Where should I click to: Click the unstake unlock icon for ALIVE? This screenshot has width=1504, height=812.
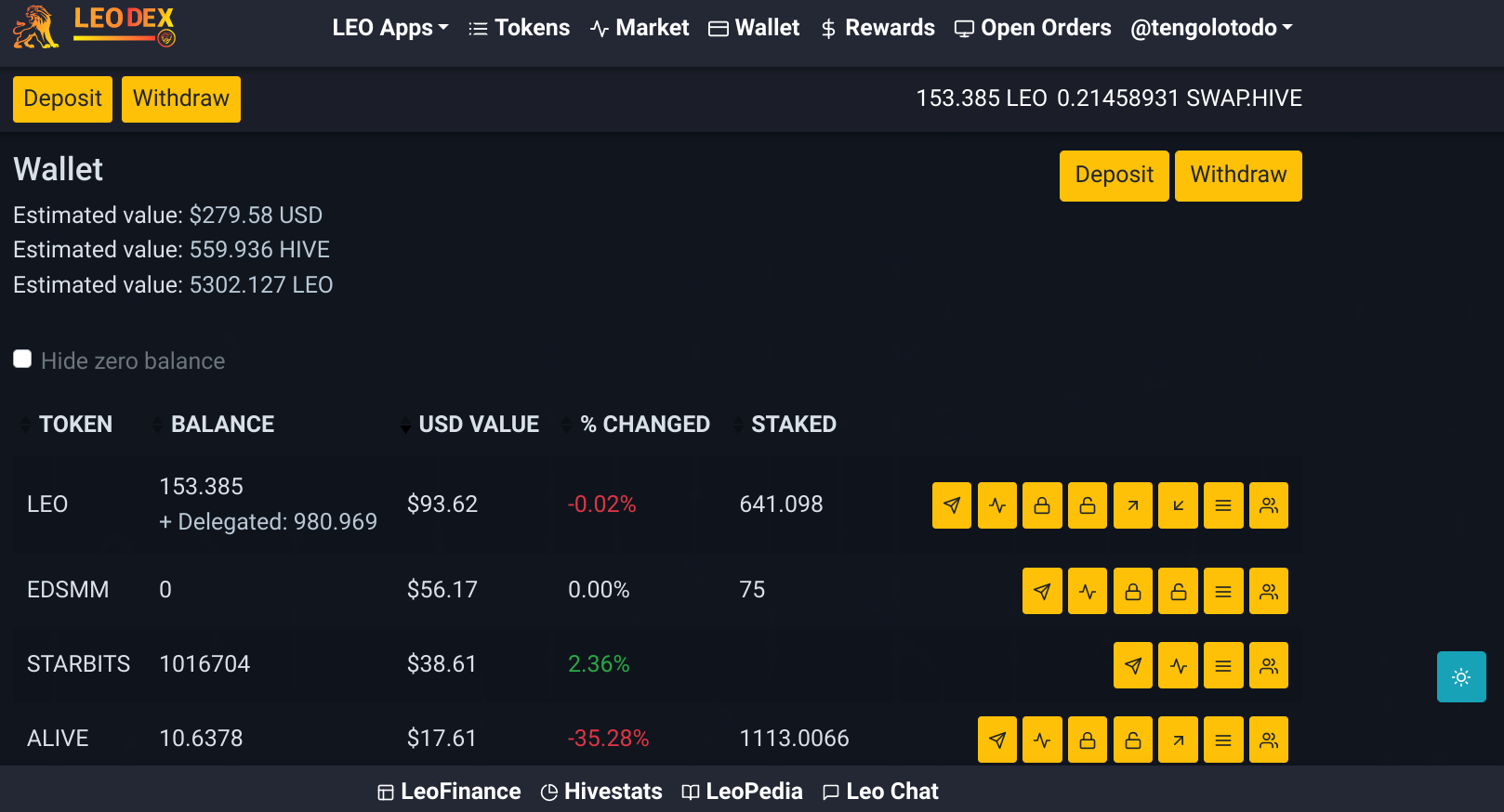[1133, 740]
